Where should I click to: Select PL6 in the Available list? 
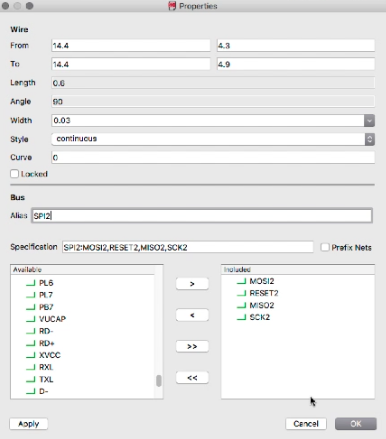46,283
